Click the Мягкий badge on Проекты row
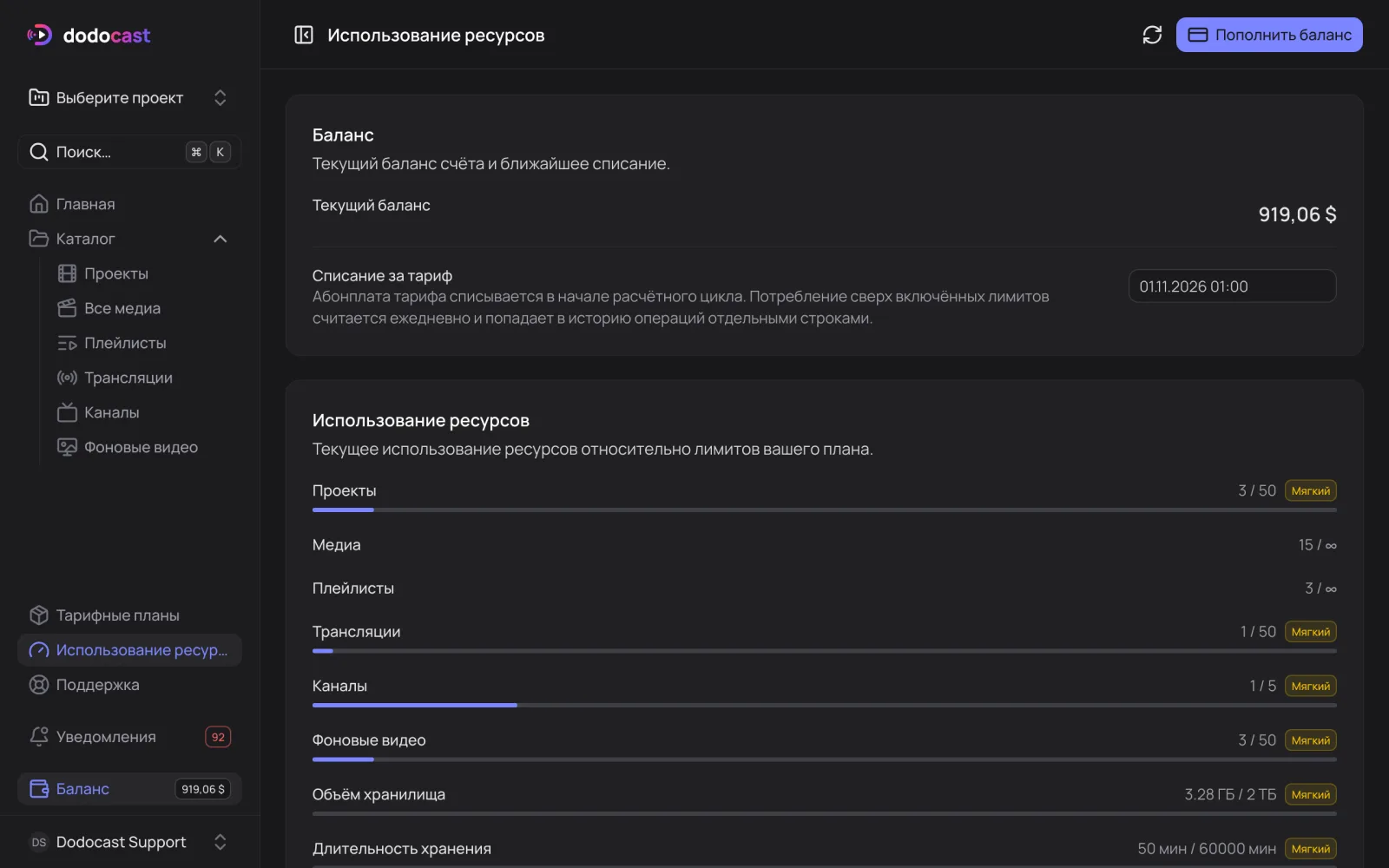1389x868 pixels. (x=1311, y=490)
